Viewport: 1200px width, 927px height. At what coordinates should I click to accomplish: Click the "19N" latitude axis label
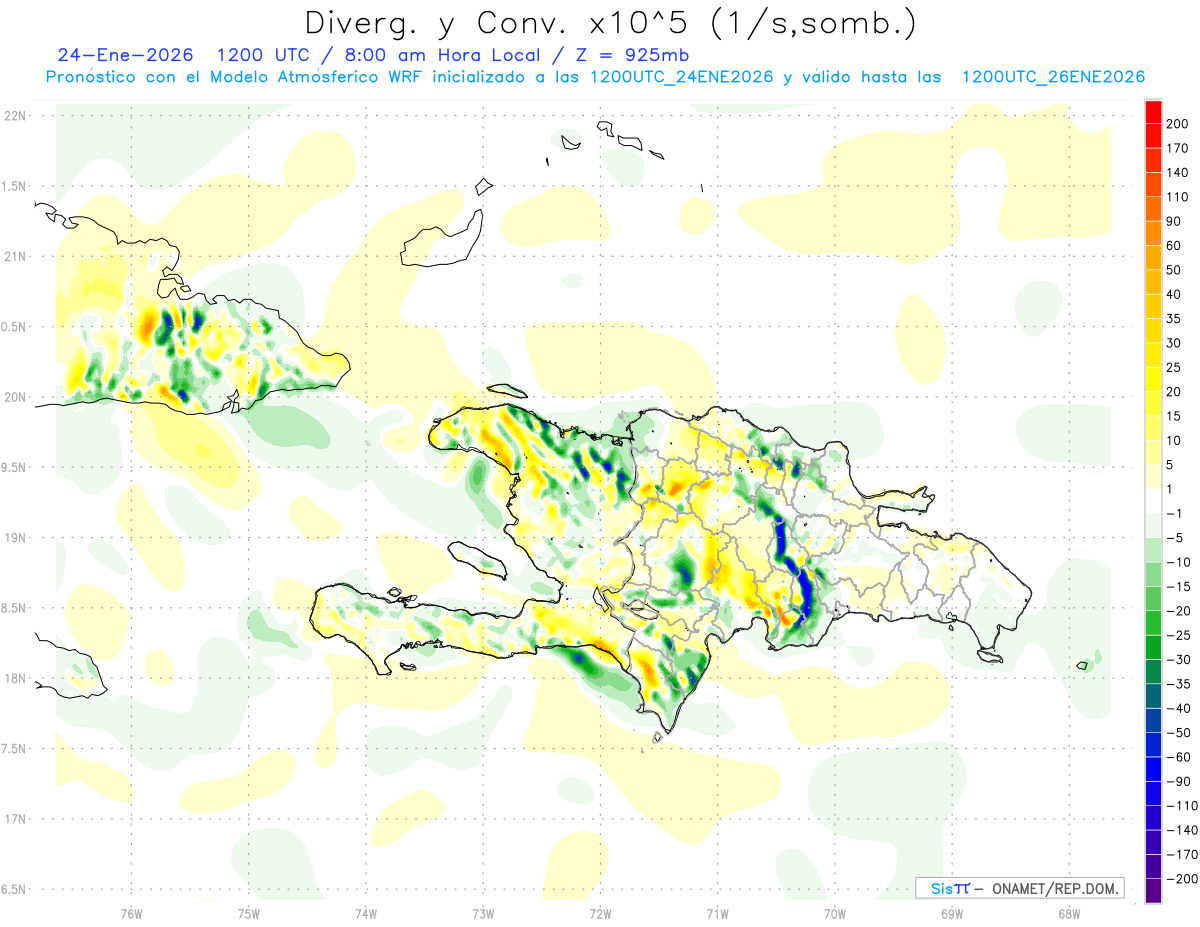pos(14,537)
